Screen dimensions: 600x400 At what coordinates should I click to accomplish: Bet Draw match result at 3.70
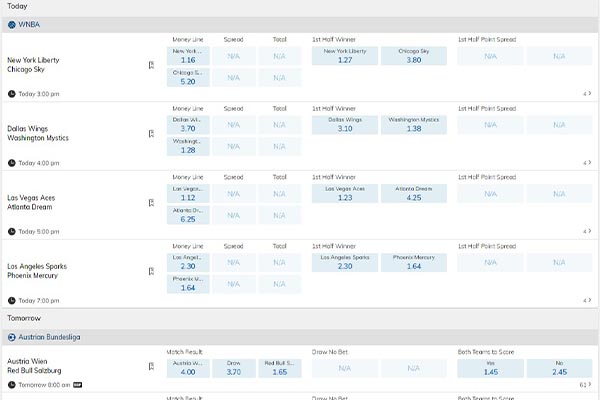234,368
